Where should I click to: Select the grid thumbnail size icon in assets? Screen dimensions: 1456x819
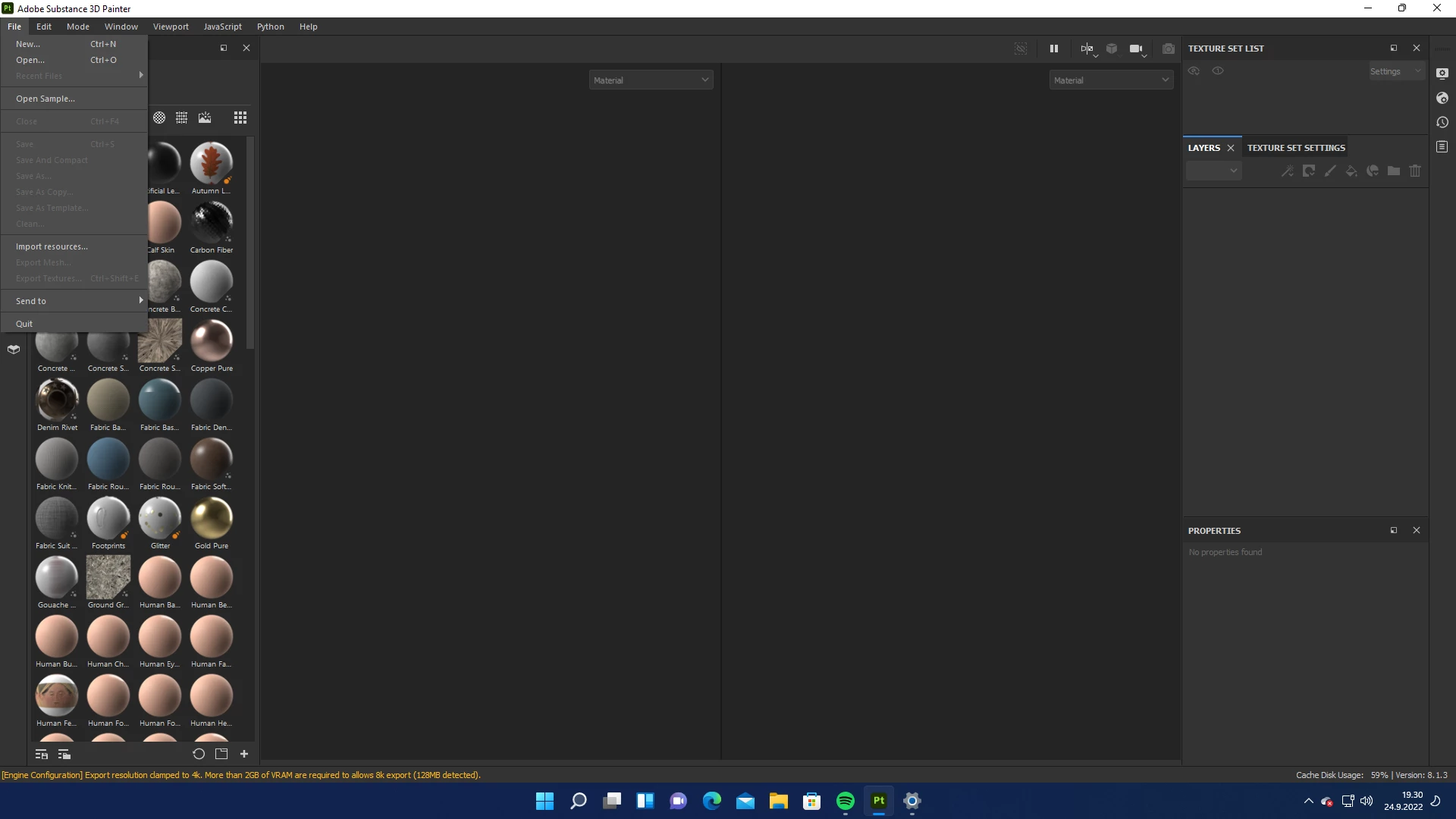(x=240, y=118)
